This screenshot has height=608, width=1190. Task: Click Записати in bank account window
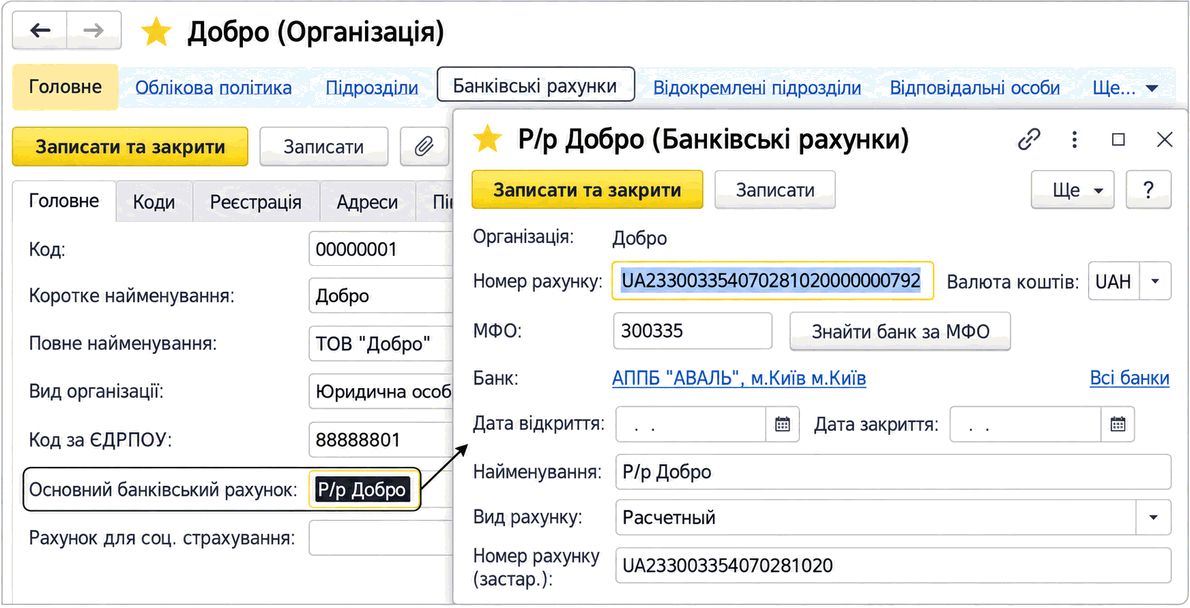tap(775, 189)
